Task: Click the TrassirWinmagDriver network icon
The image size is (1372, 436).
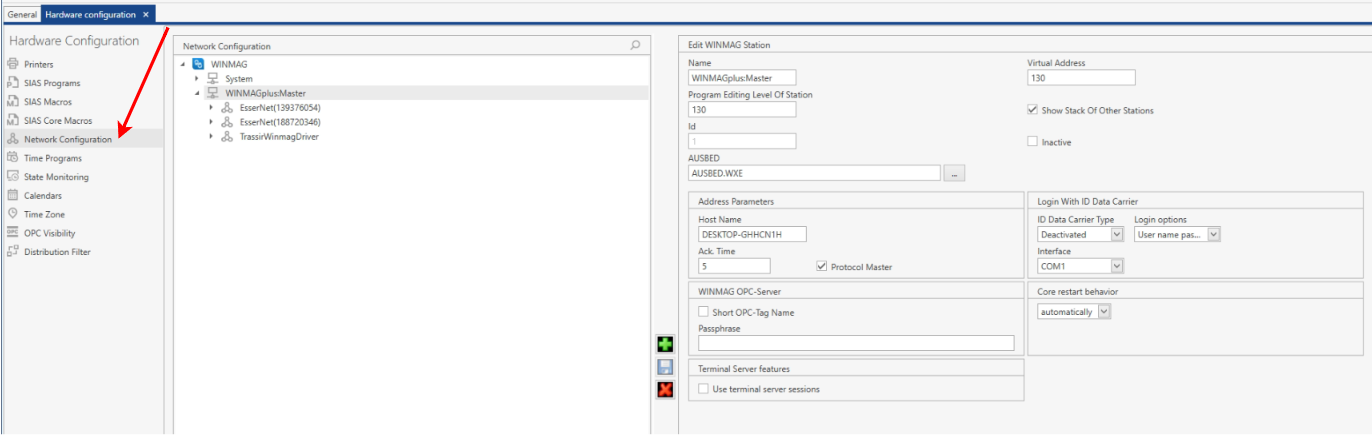Action: pos(227,136)
